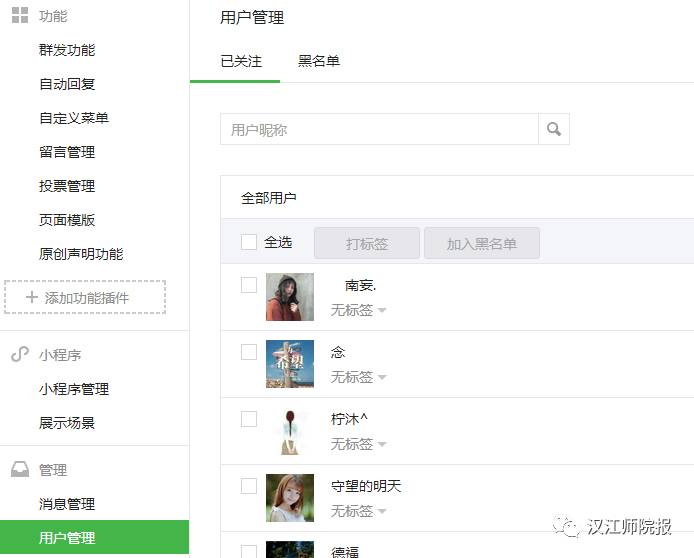This screenshot has width=694, height=558.
Task: Switch to the 黑名单 tab
Action: tap(319, 61)
